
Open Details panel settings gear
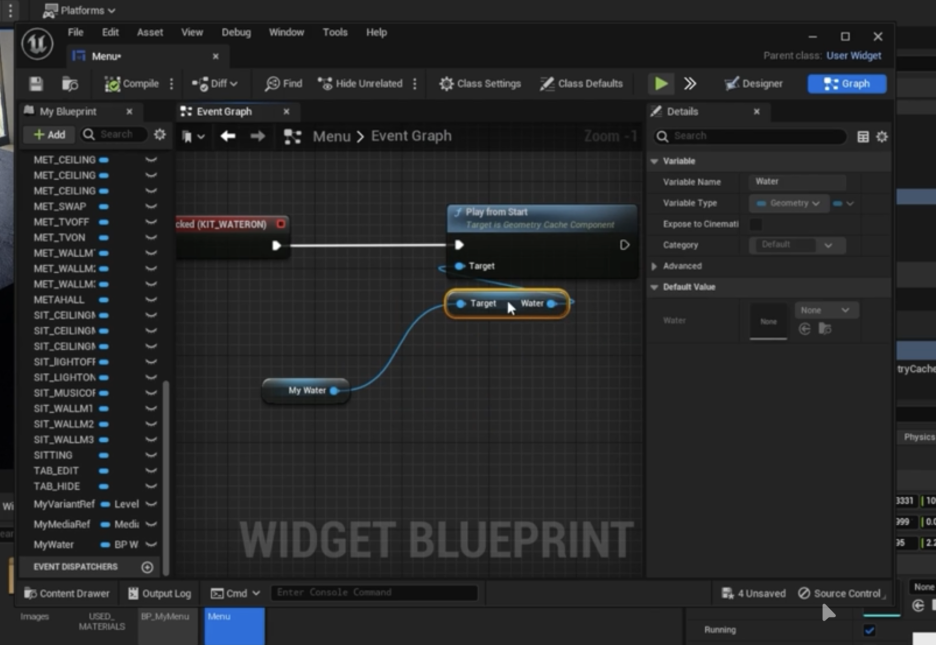[882, 137]
